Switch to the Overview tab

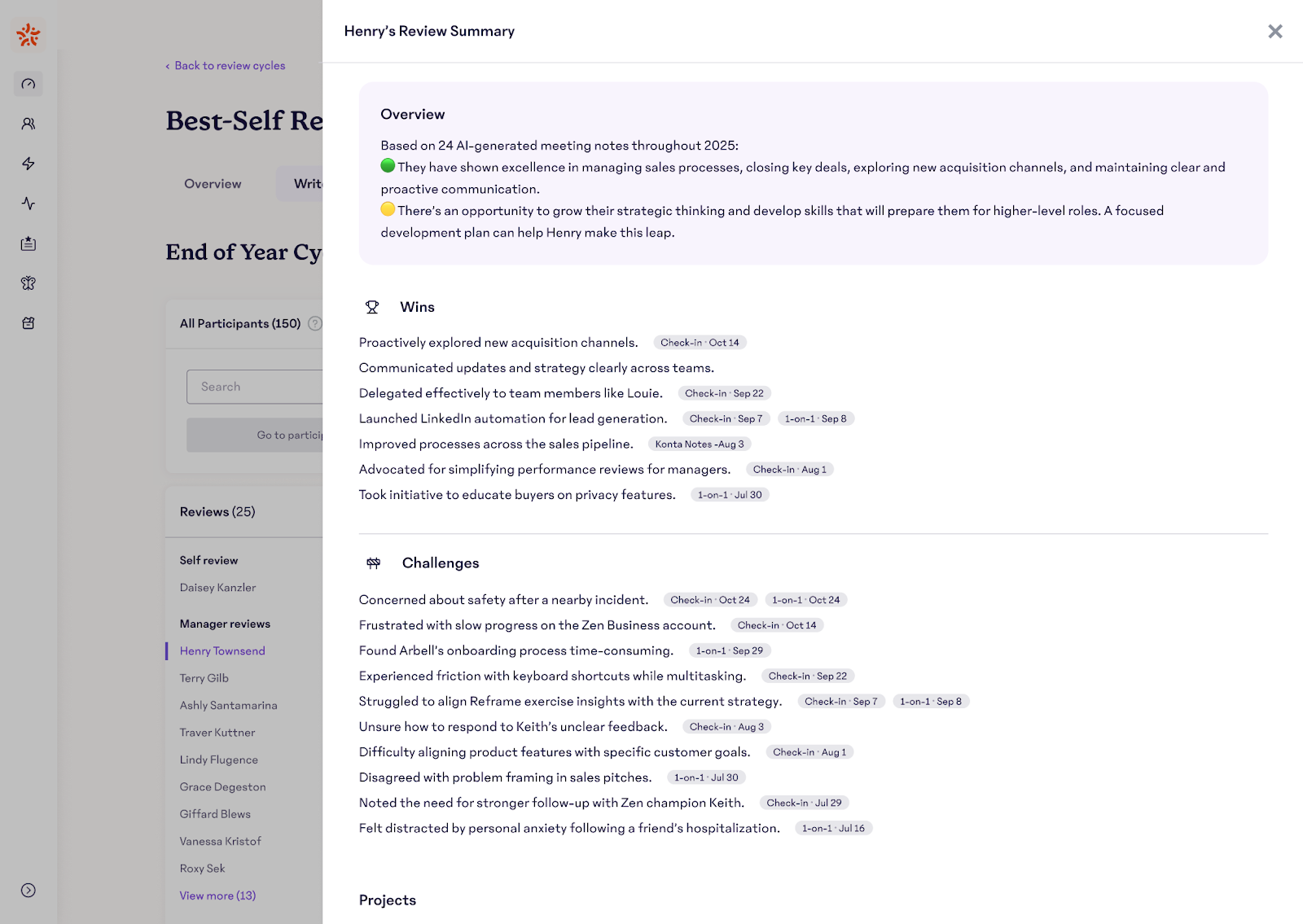pos(213,184)
